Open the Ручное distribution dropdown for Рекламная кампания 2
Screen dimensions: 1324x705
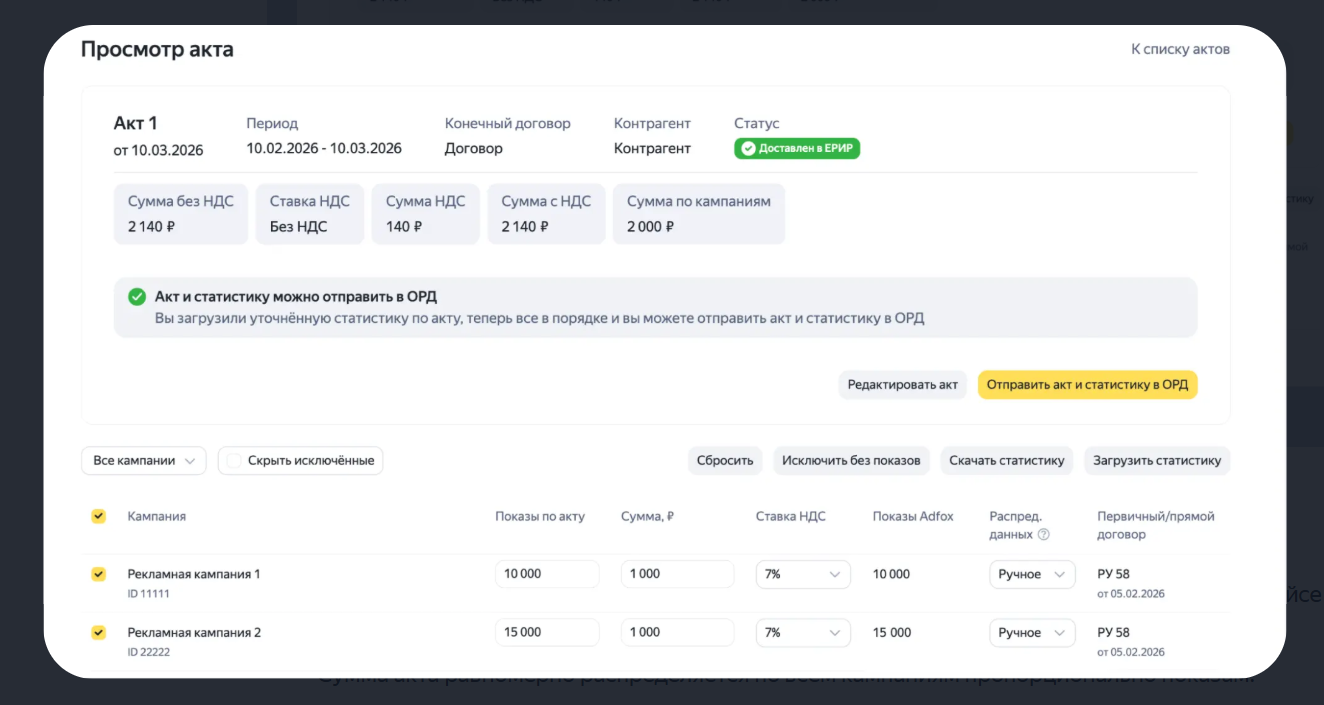click(1031, 632)
